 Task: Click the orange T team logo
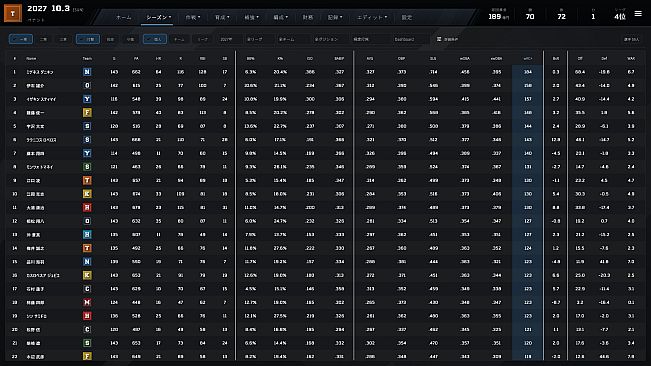point(13,13)
